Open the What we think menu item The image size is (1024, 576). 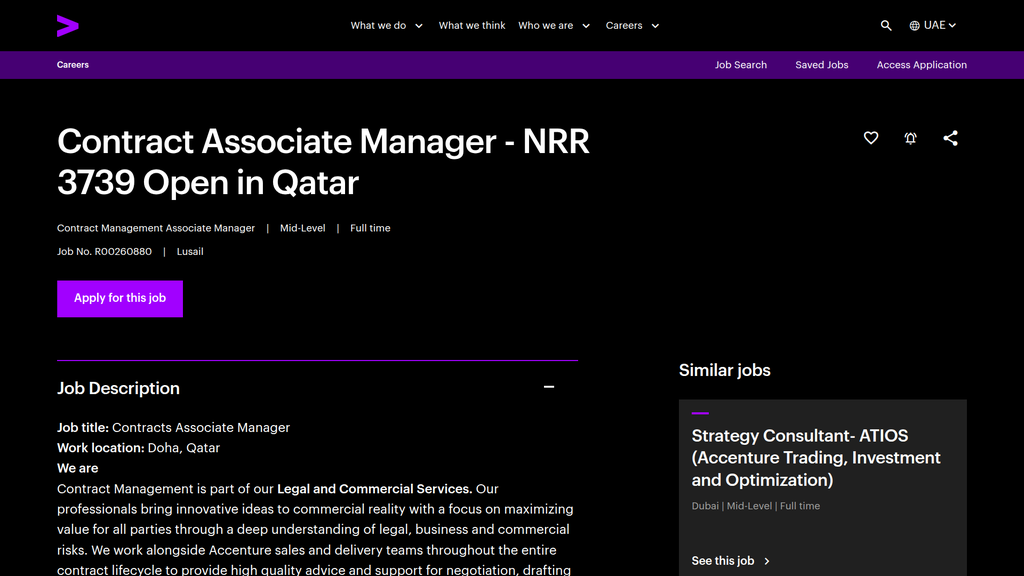point(472,25)
